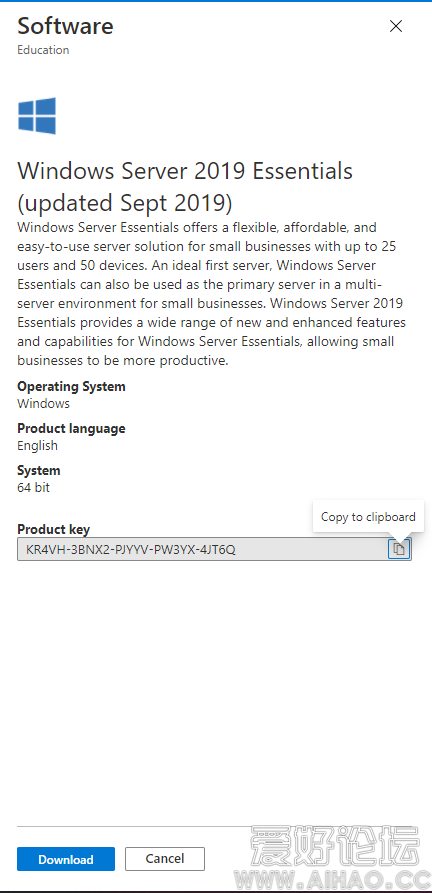Click the blue Windows logo icon
432x893 pixels.
click(x=37, y=116)
